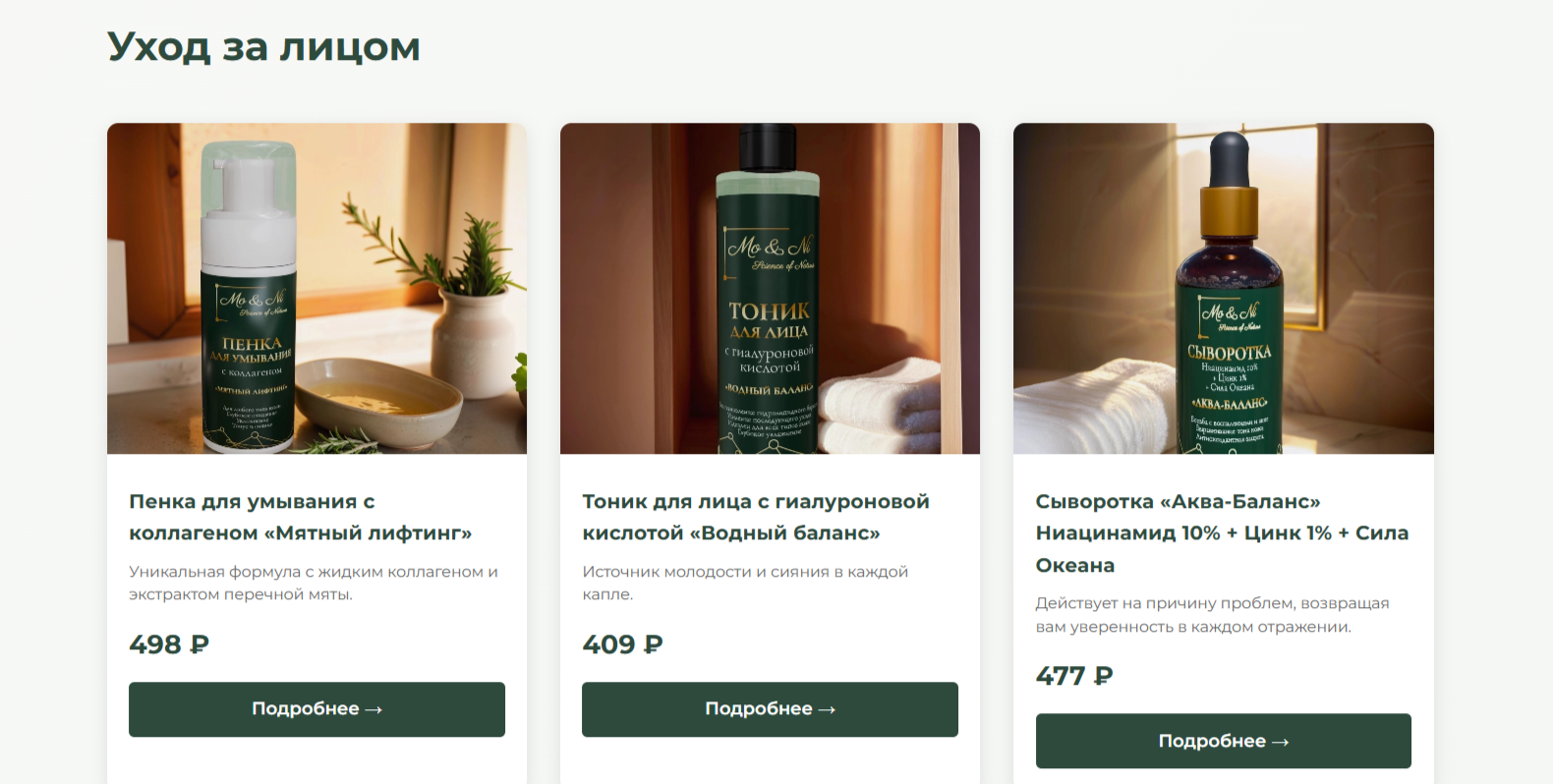Click description «Источник молодости и сияния»
Image resolution: width=1553 pixels, height=784 pixels.
click(x=745, y=583)
